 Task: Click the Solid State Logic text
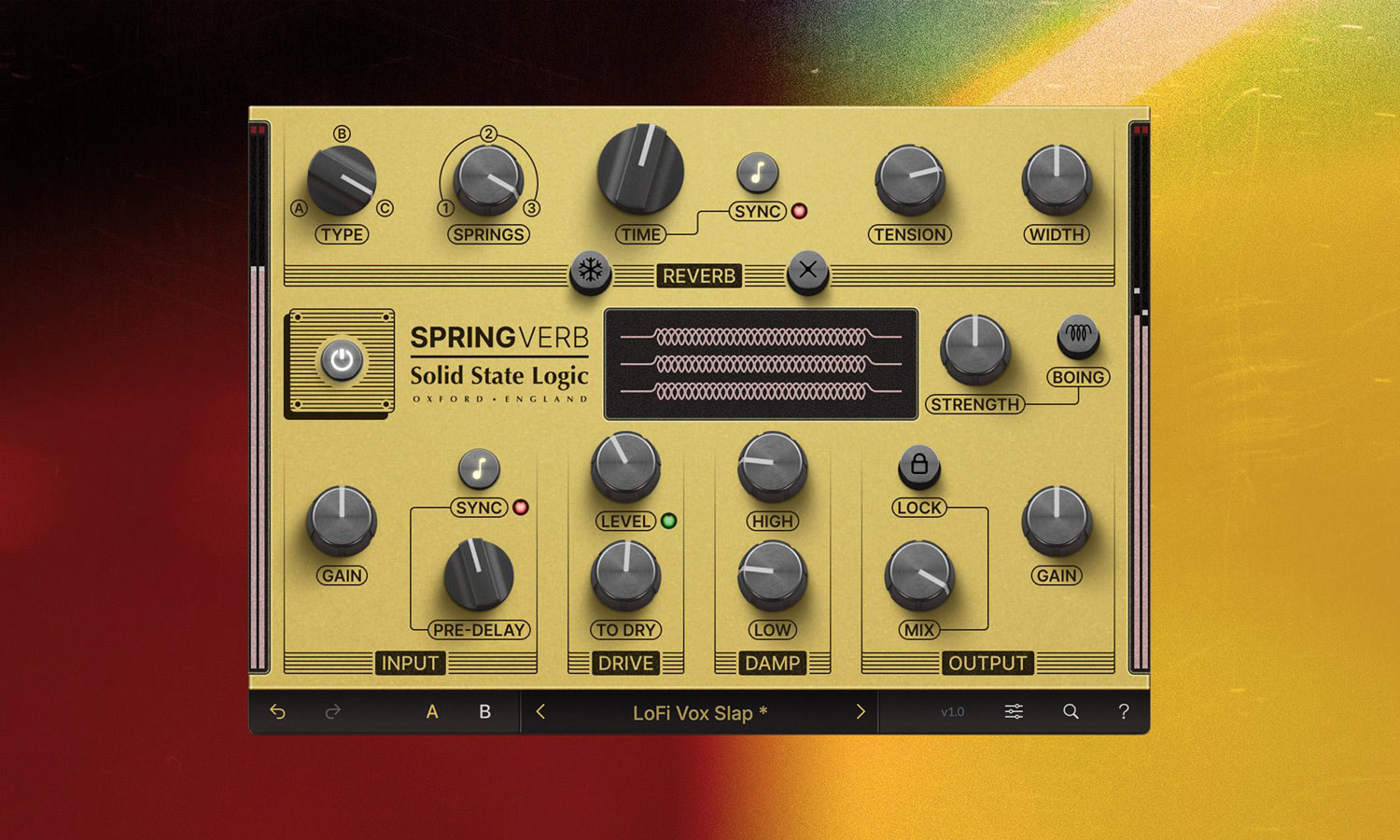[499, 375]
